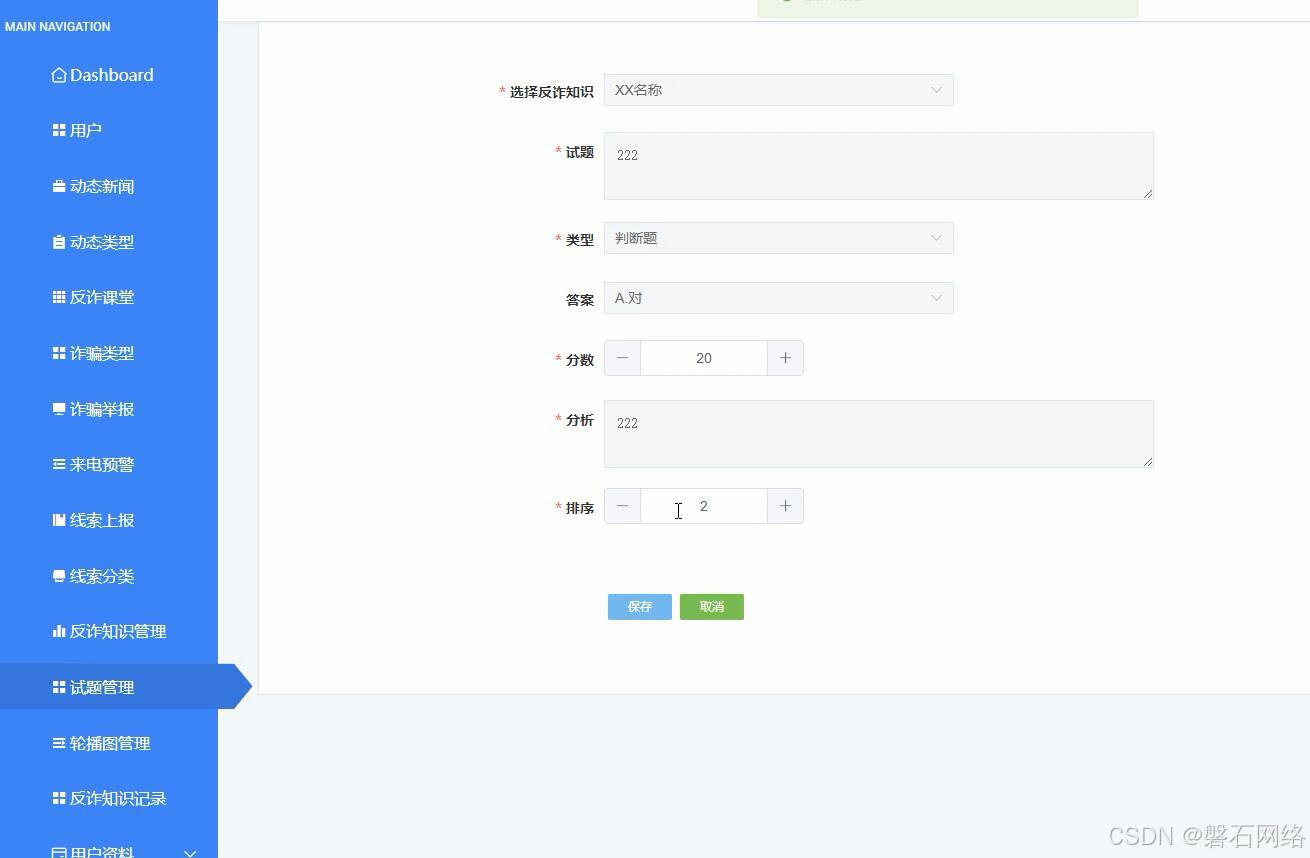Screen dimensions: 1310x858
Task: Open 反诈知识管理 via its bar-chart icon
Action: tap(57, 631)
